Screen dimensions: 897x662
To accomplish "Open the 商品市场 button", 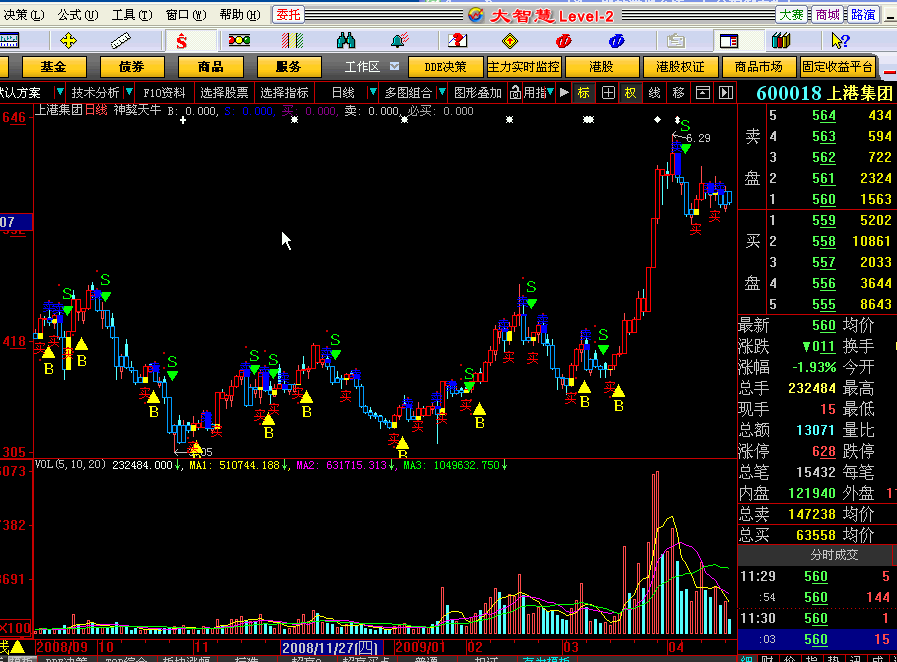I will click(x=759, y=67).
